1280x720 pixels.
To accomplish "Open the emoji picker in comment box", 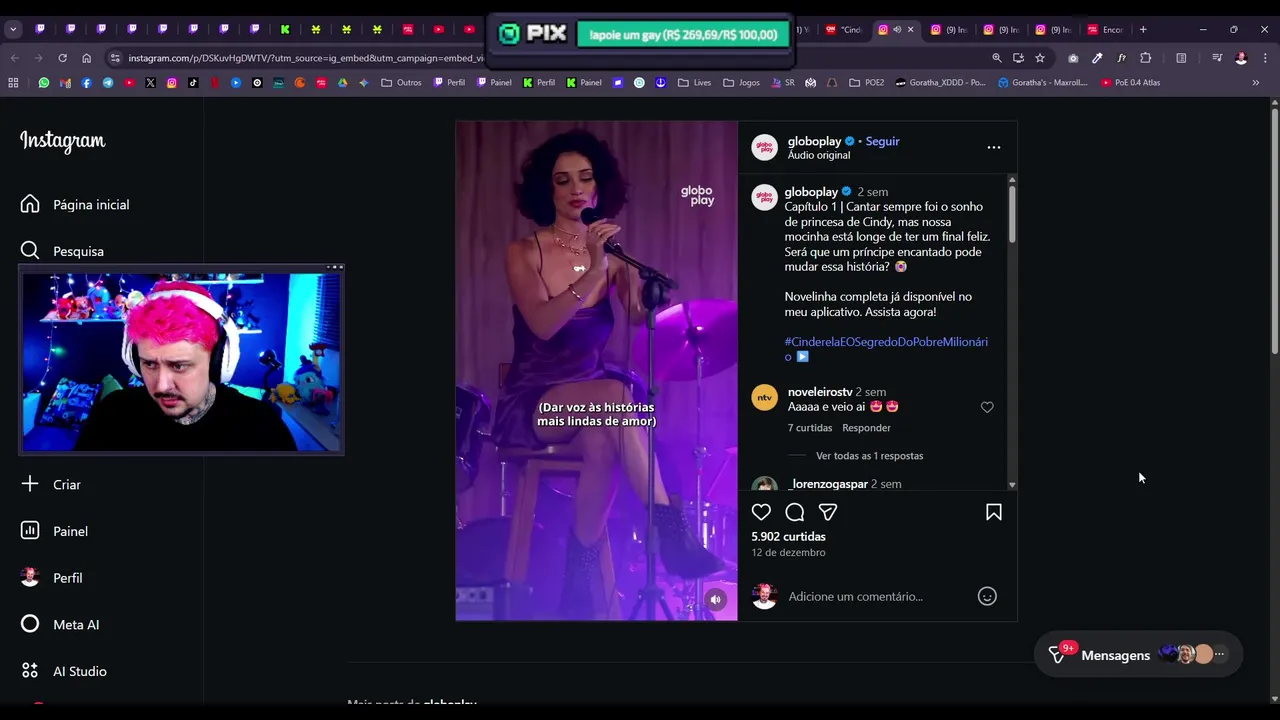I will pyautogui.click(x=987, y=596).
